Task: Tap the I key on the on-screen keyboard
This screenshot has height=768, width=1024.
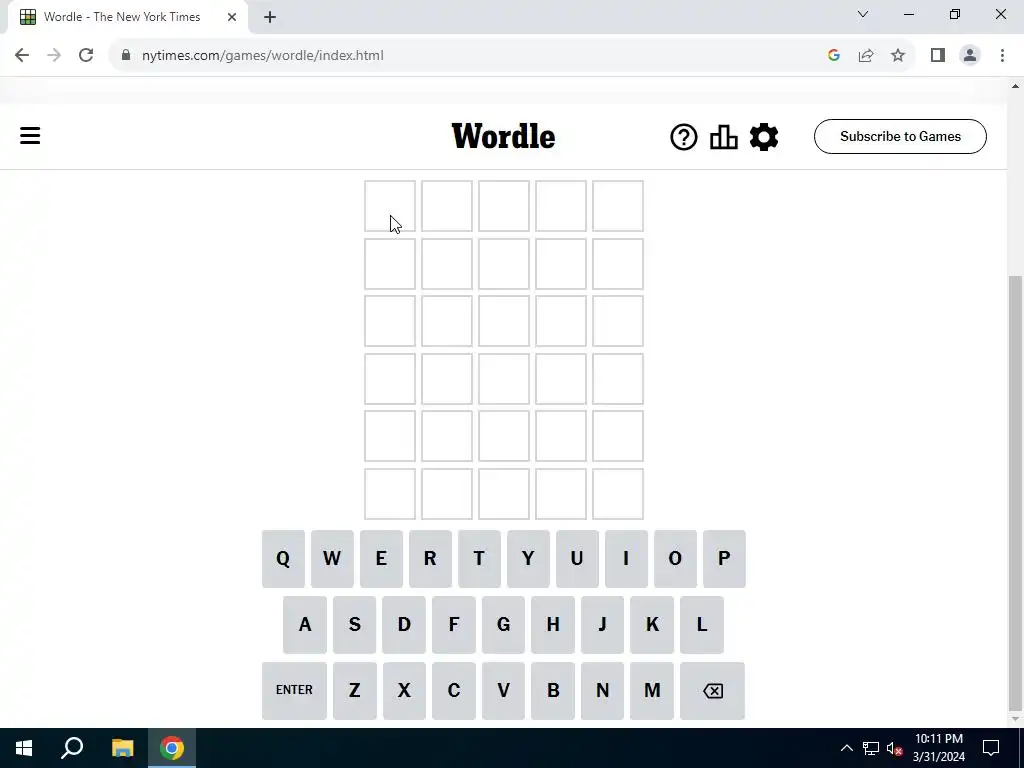Action: click(626, 558)
